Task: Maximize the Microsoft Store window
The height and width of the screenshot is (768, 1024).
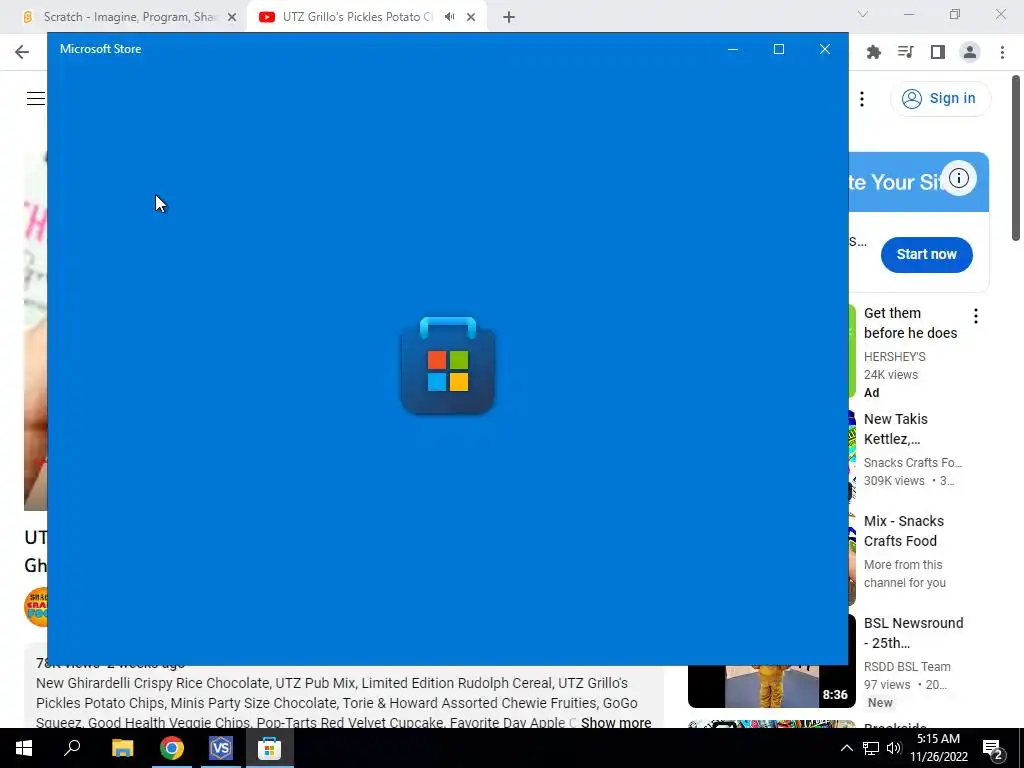Action: point(778,49)
